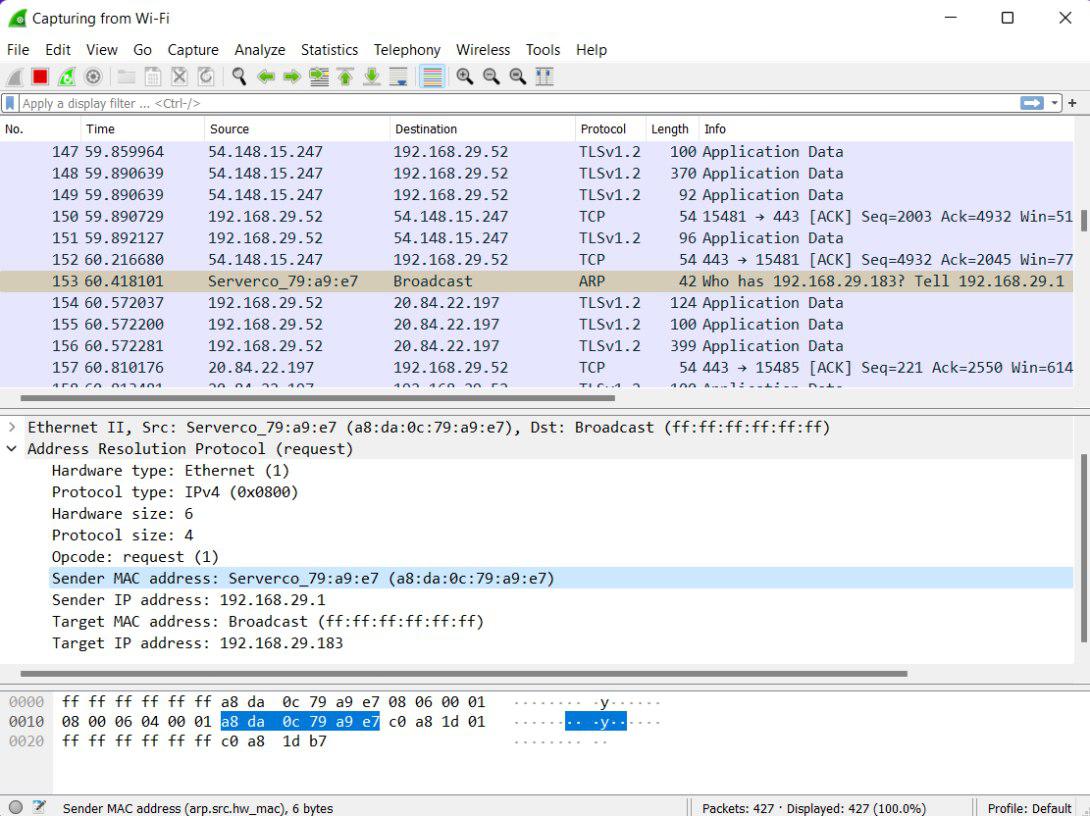Apply the display filter arrow button

pyautogui.click(x=1032, y=103)
